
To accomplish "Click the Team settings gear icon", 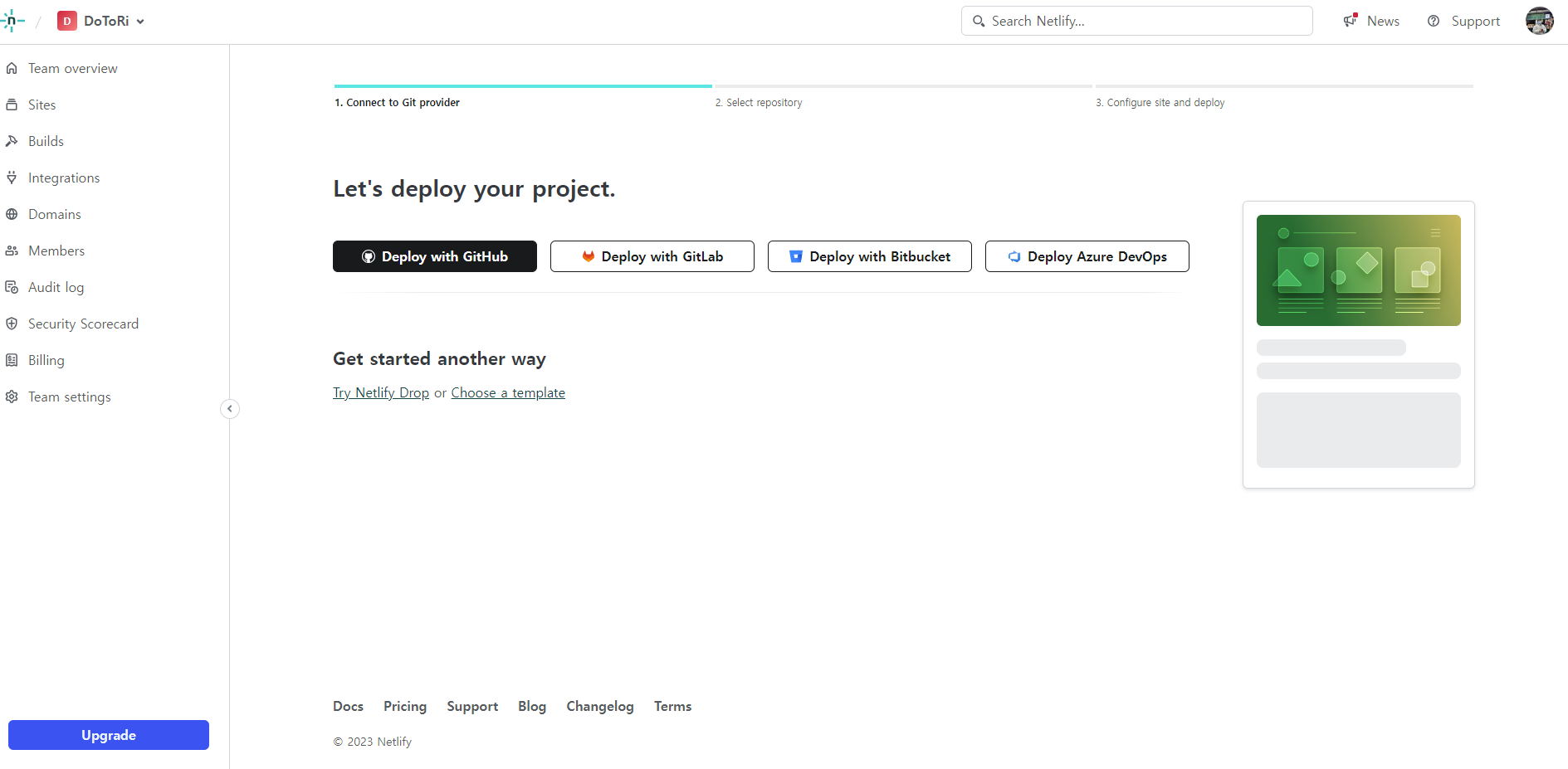I will pyautogui.click(x=12, y=397).
